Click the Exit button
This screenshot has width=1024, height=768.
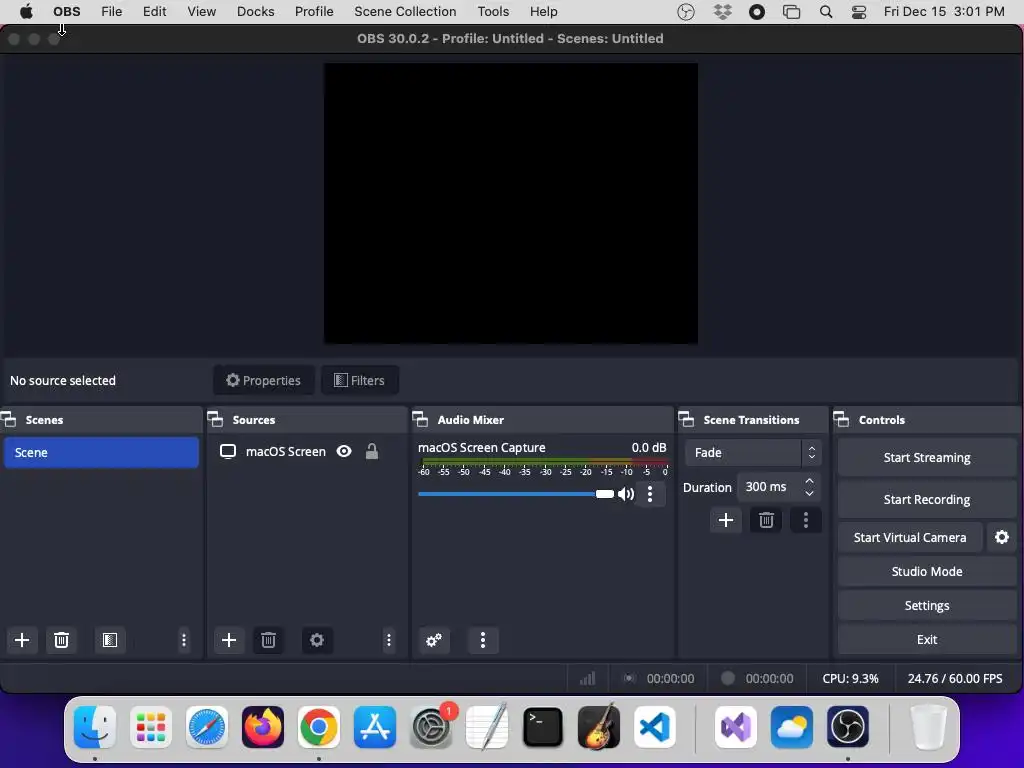click(927, 639)
